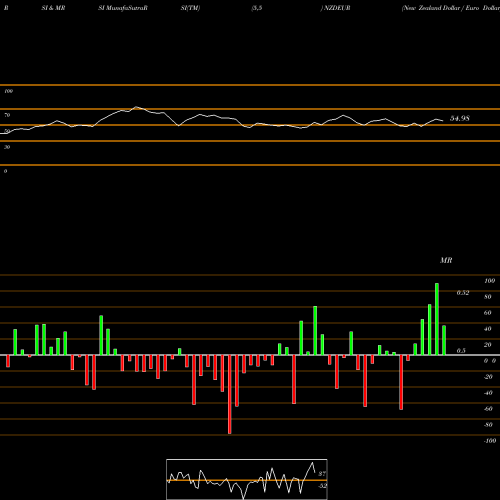Viewport: 500px width, 500px height.
Task: Select the MR panel title label
Action: (446, 260)
